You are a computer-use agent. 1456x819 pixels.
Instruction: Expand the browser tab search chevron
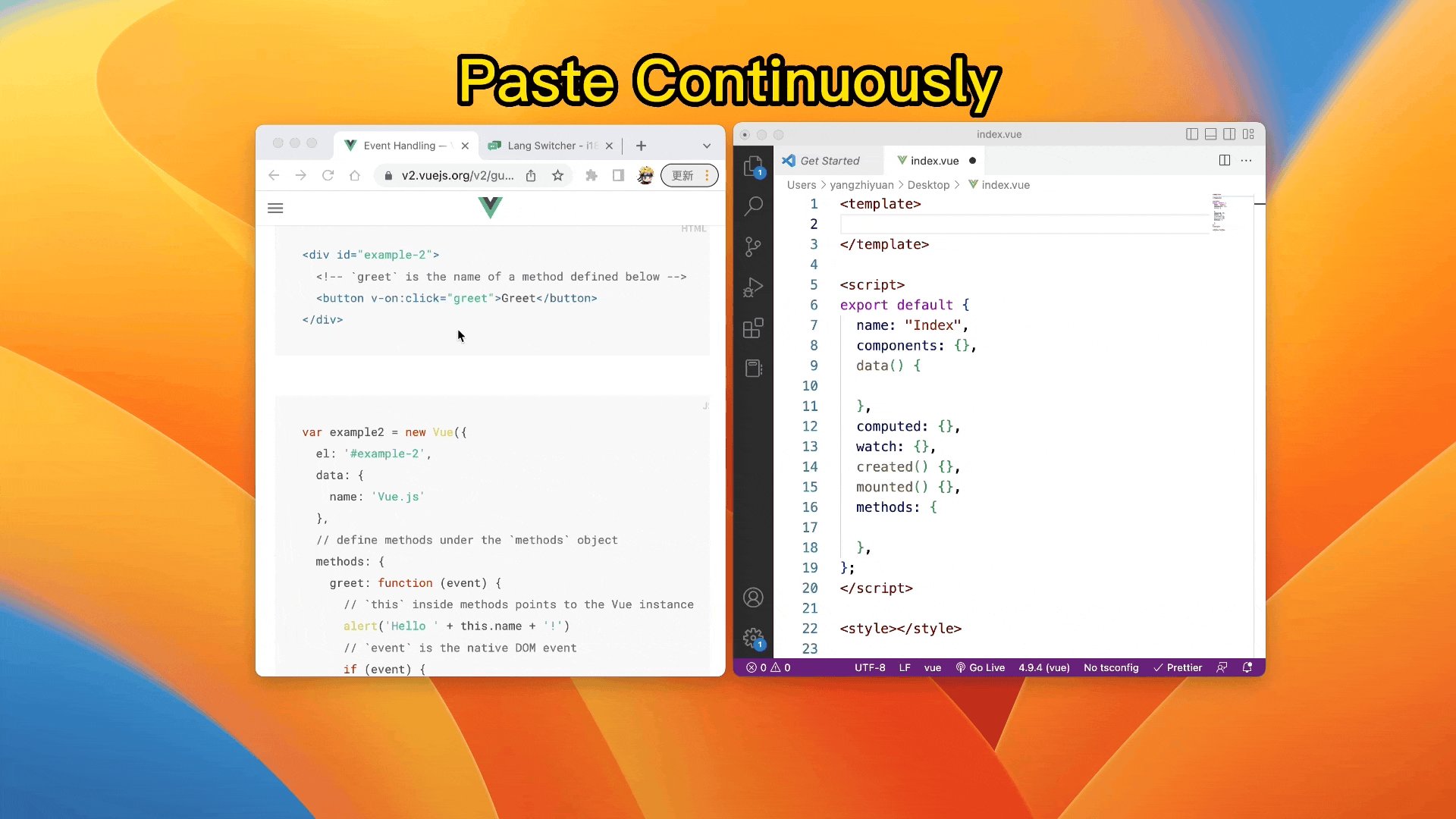[x=707, y=146]
